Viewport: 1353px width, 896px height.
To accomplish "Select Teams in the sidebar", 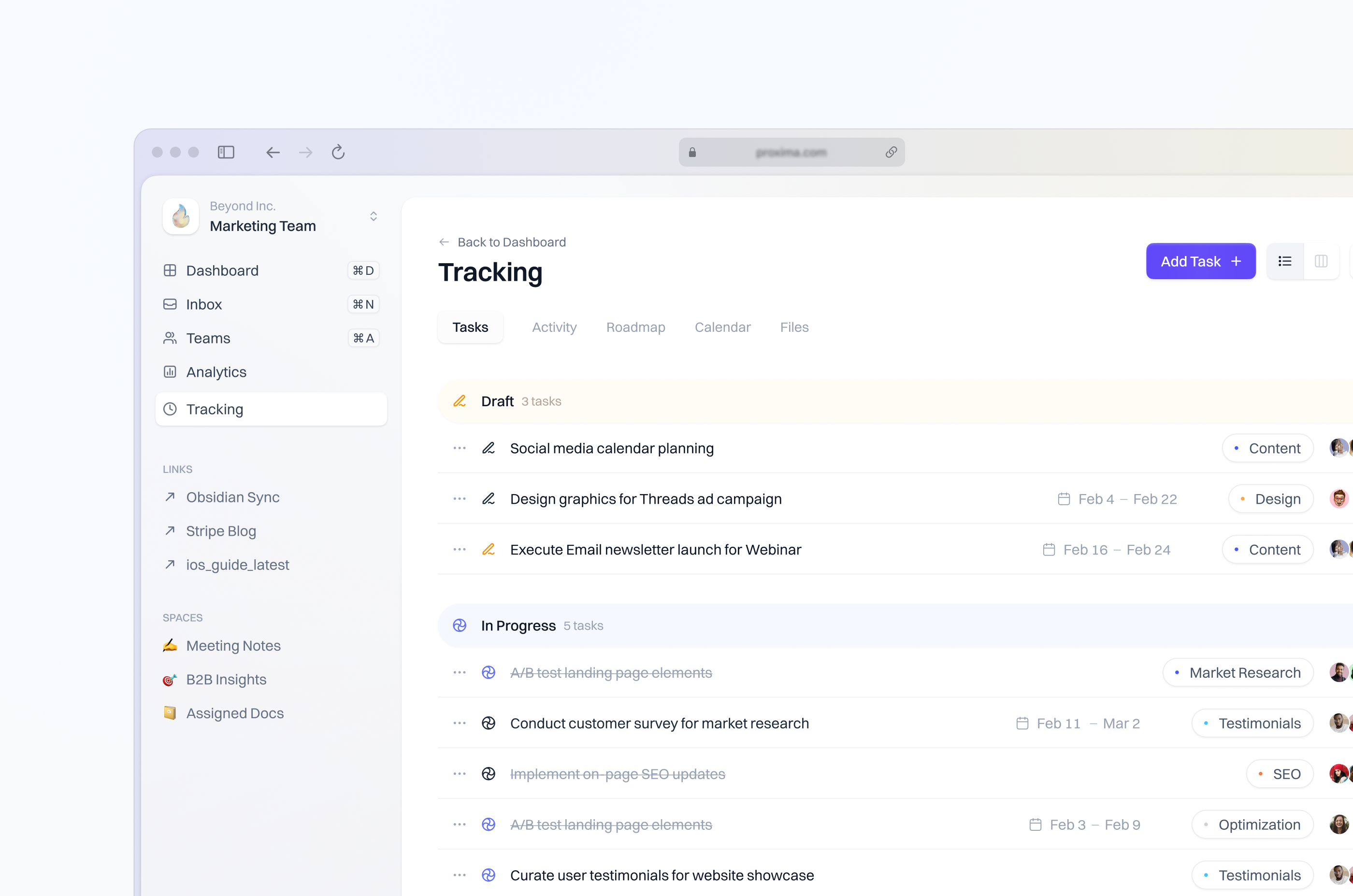I will coord(208,338).
